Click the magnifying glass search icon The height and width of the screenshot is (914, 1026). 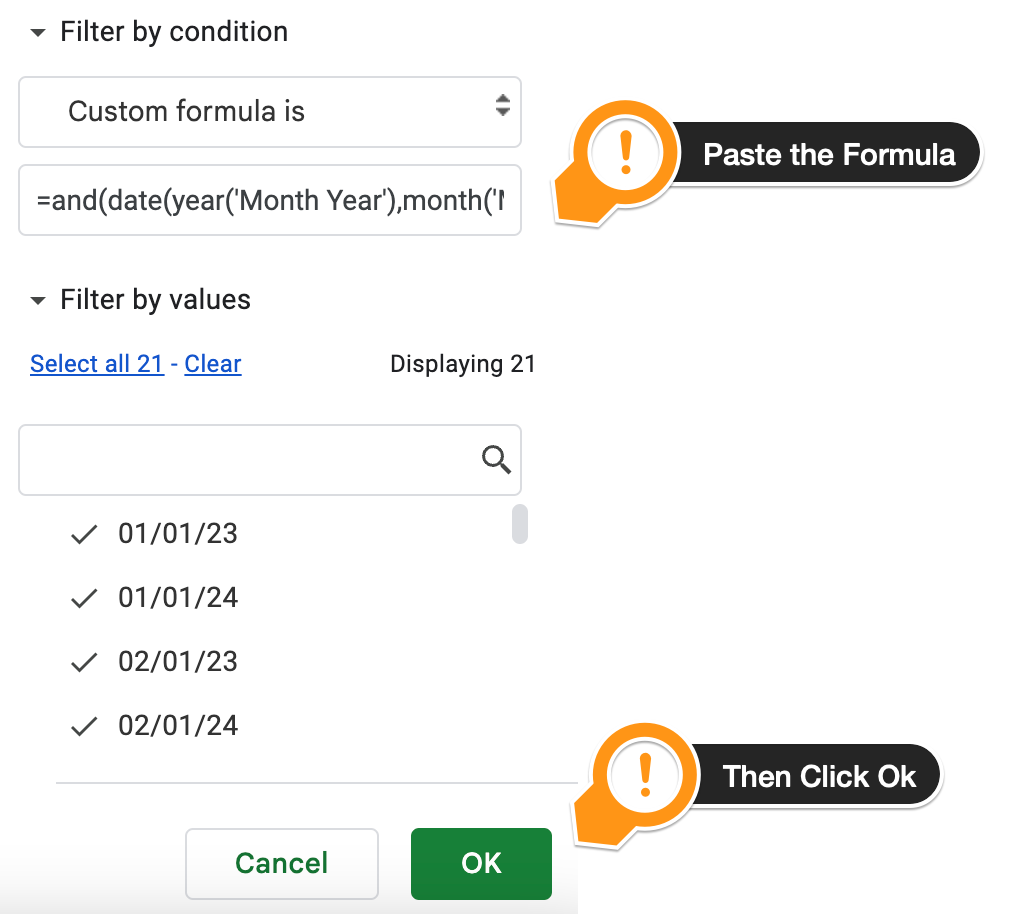(496, 460)
